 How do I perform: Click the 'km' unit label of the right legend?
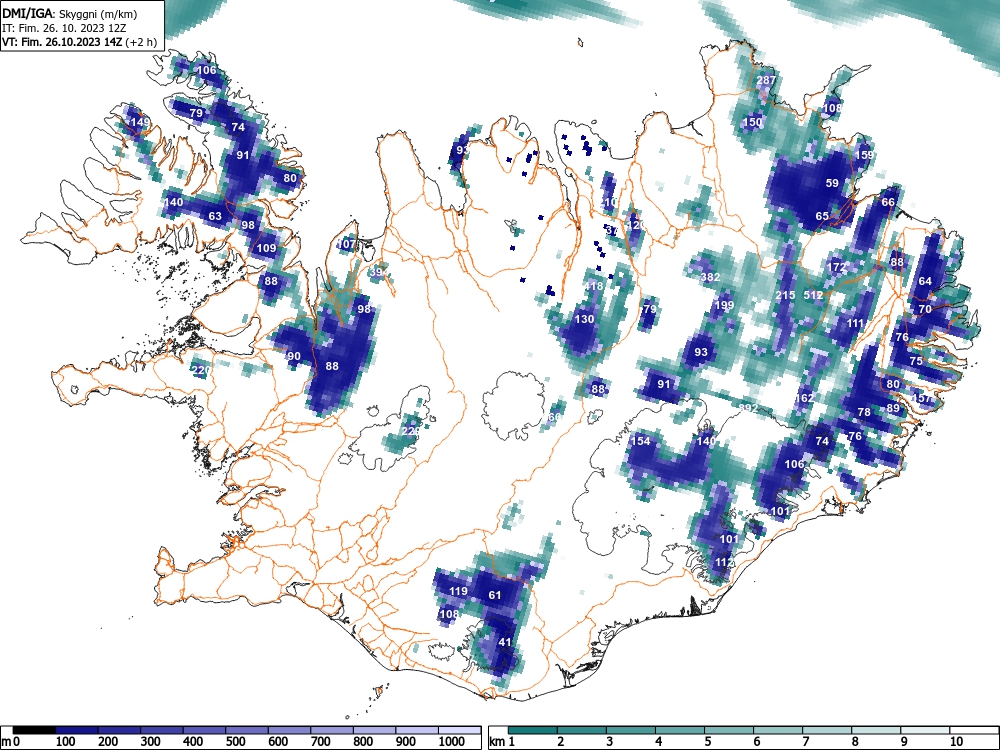point(497,742)
